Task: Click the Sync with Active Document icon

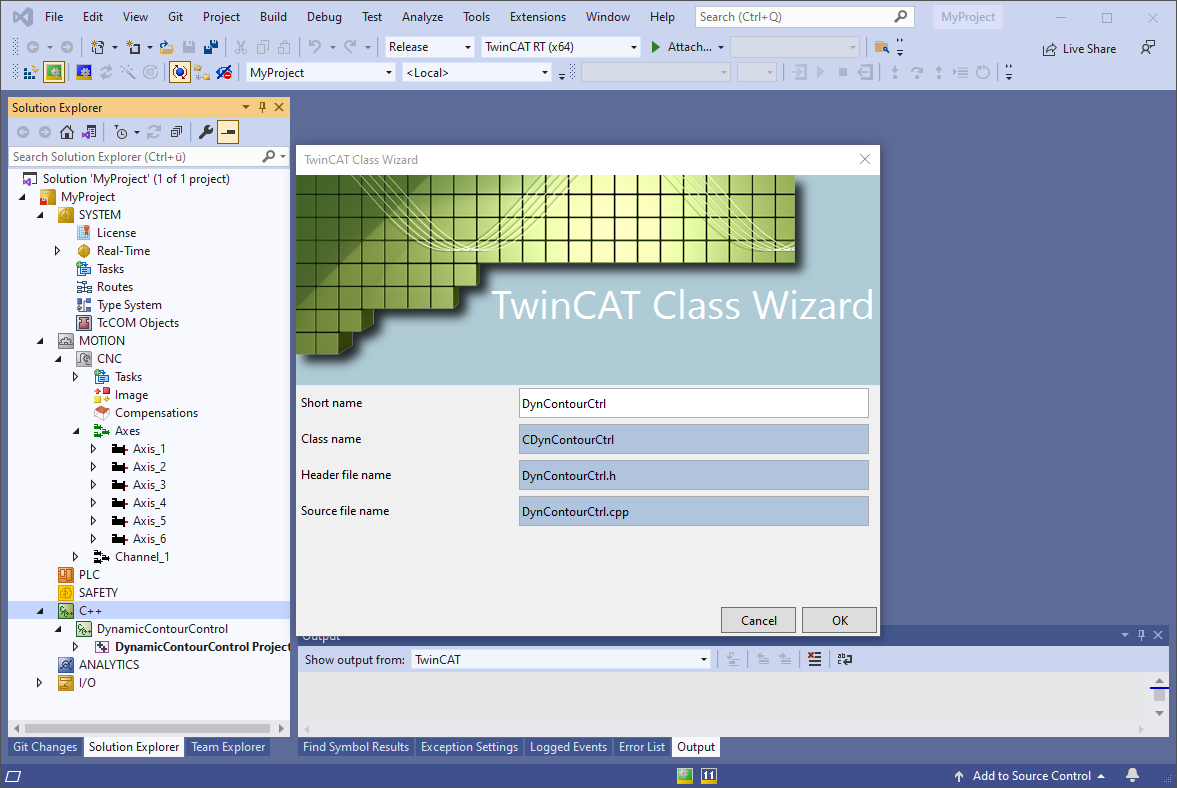Action: pos(90,131)
